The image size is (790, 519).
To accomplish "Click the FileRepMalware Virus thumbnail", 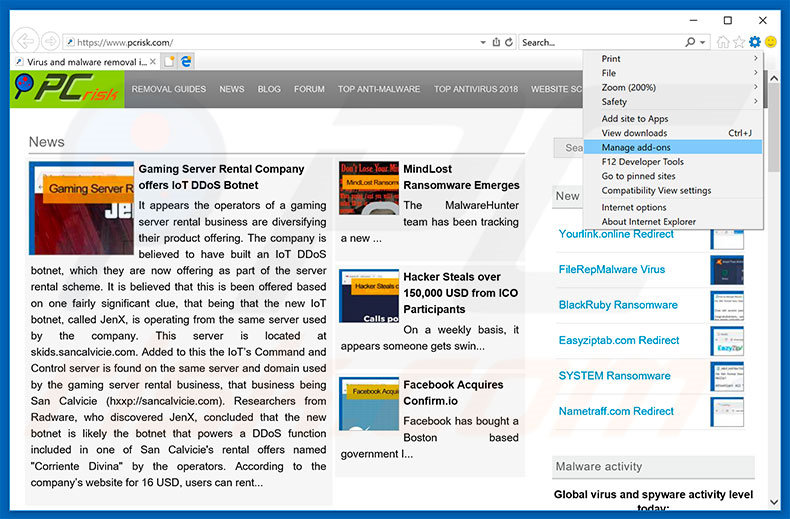I will point(727,270).
